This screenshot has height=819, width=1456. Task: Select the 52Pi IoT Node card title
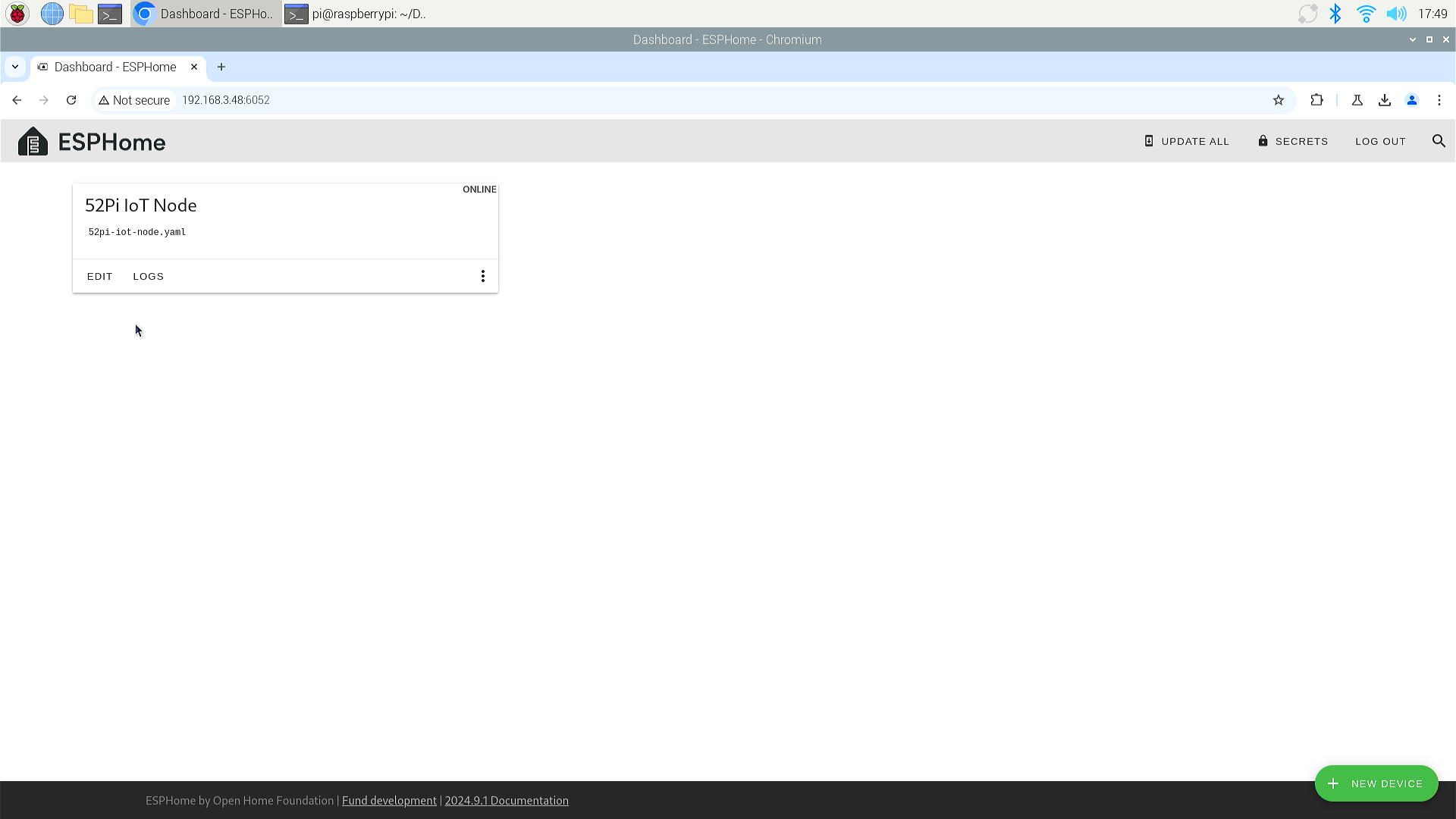141,206
